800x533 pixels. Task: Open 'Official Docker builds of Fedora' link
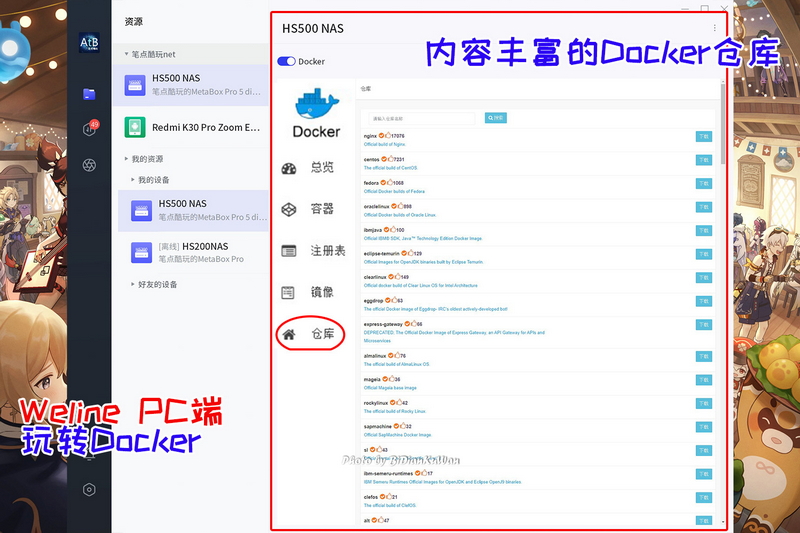394,191
